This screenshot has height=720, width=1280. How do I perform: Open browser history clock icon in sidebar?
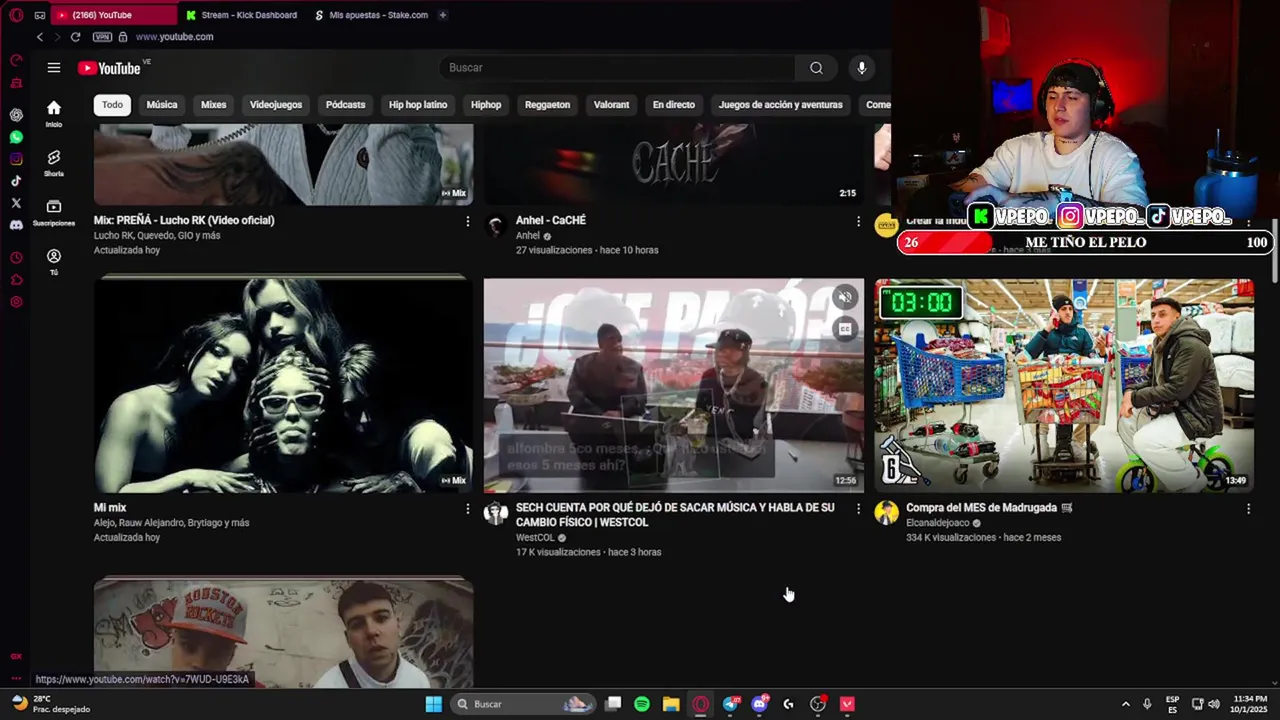point(16,257)
